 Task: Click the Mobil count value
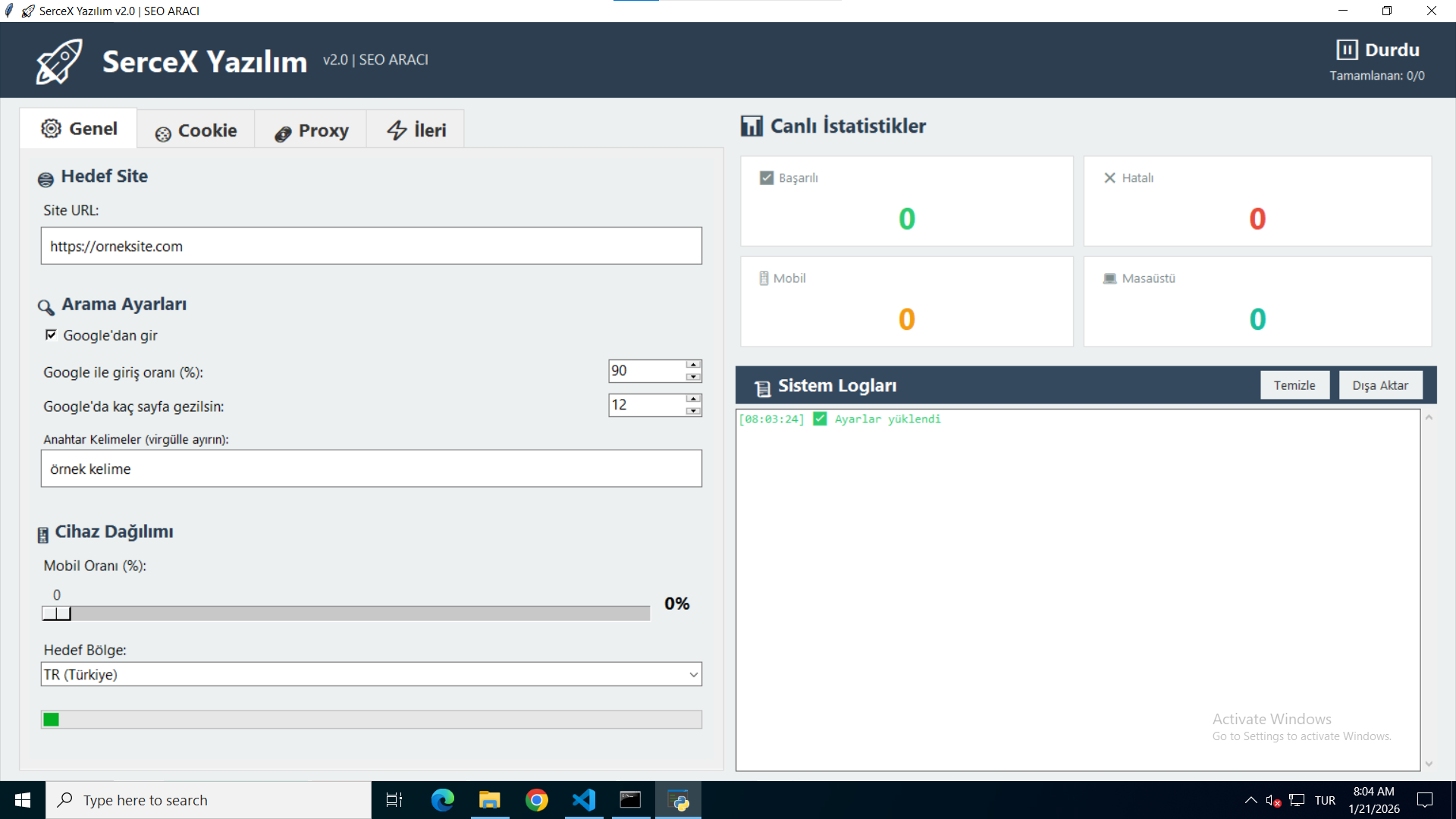907,319
